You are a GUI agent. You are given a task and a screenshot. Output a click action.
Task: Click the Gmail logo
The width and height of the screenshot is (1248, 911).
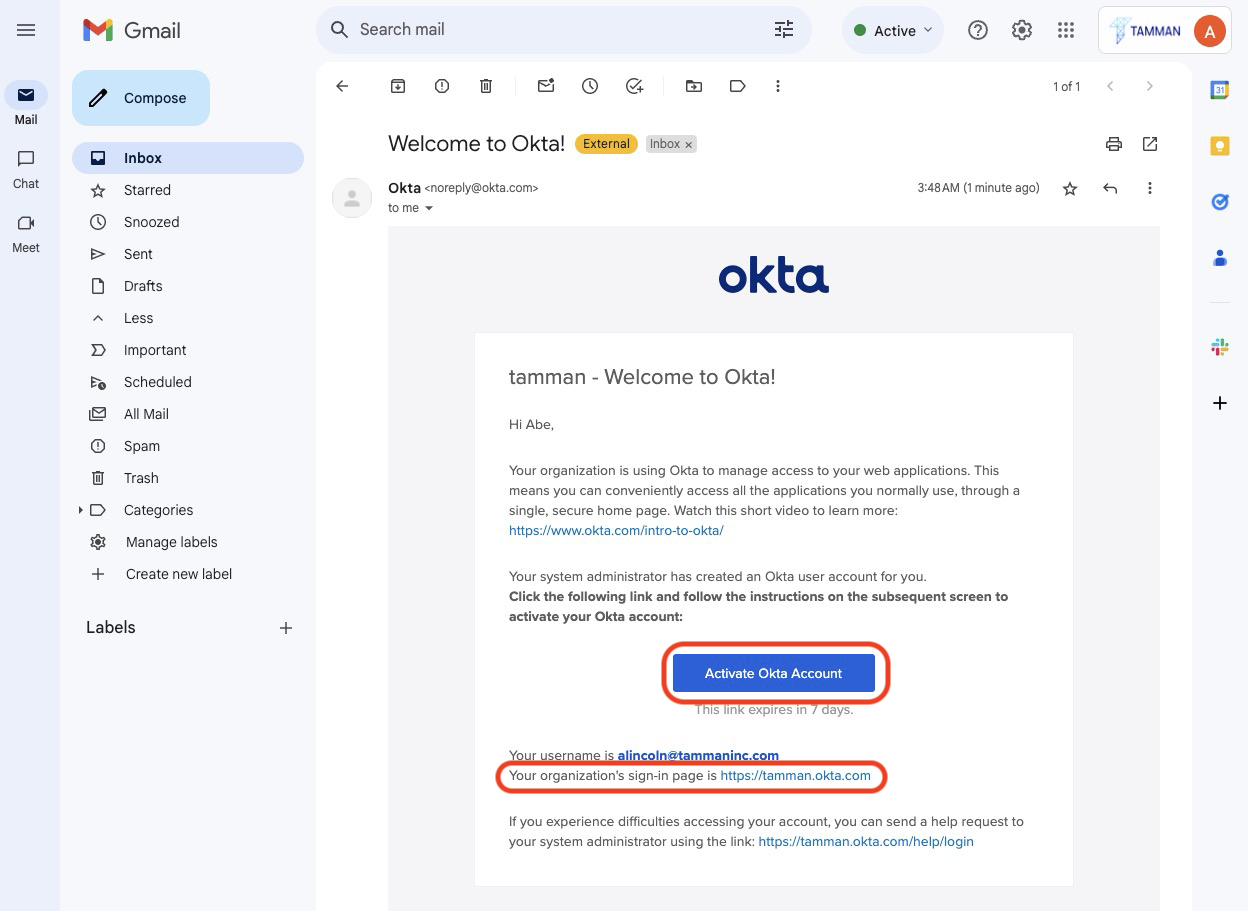point(132,30)
